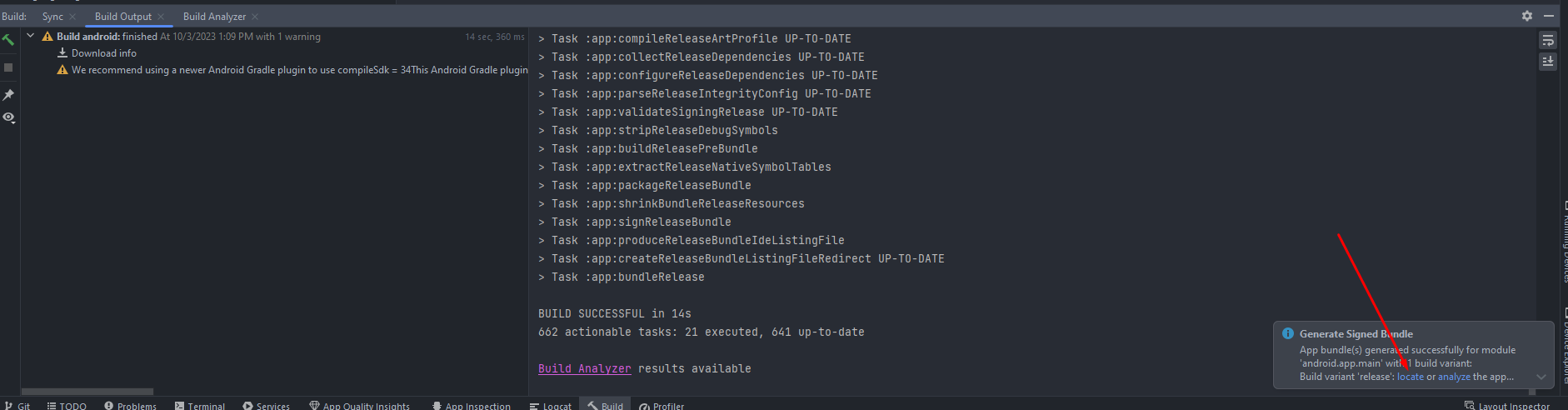Select the Gradle plugin warning message
The height and width of the screenshot is (410, 1568).
pos(298,70)
